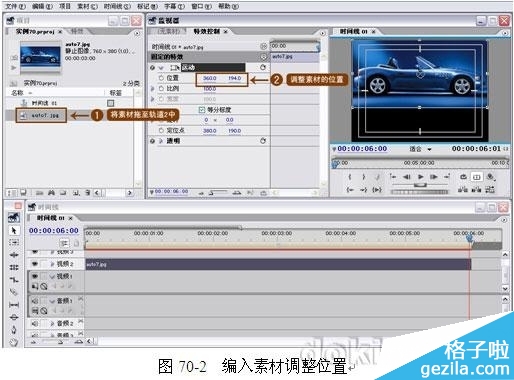Go to Out point button
This screenshot has width=514, height=380.
[363, 190]
